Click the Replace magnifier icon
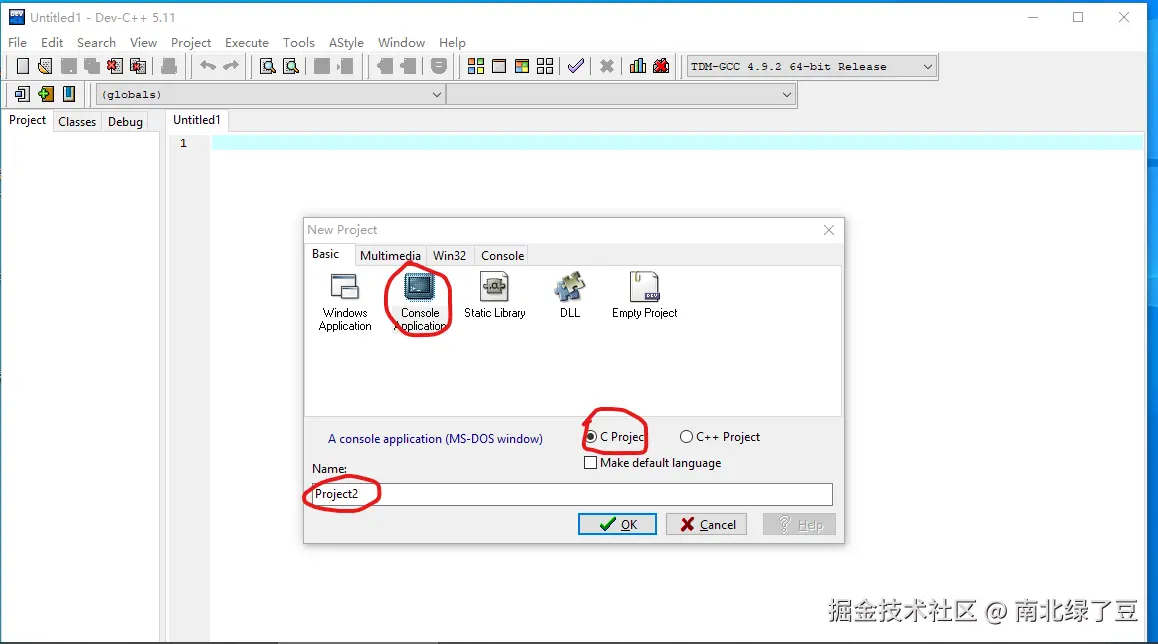The height and width of the screenshot is (644, 1158). (x=291, y=66)
